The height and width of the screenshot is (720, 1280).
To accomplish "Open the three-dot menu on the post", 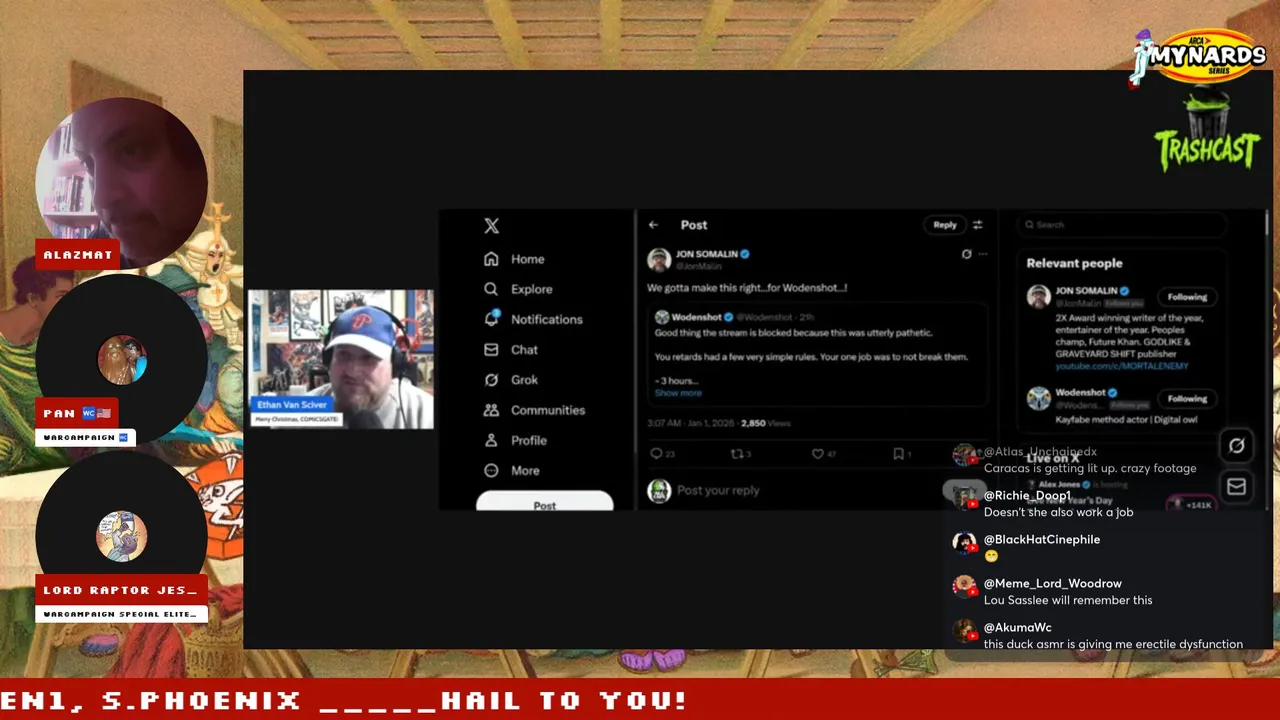I will (x=983, y=254).
